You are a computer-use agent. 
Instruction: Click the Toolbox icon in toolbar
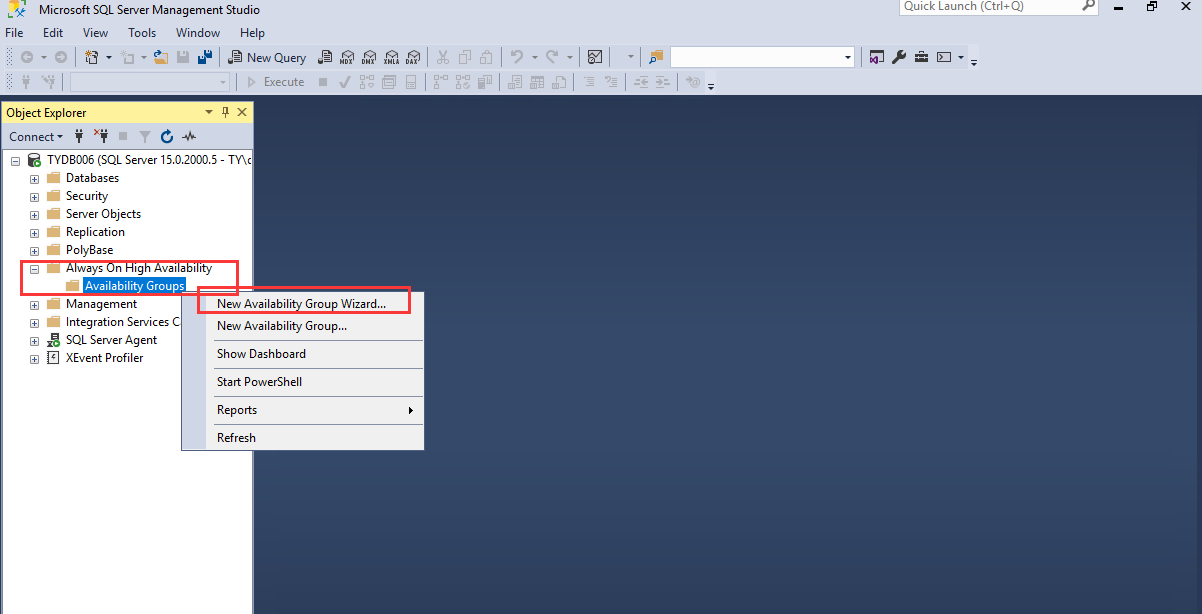(921, 57)
